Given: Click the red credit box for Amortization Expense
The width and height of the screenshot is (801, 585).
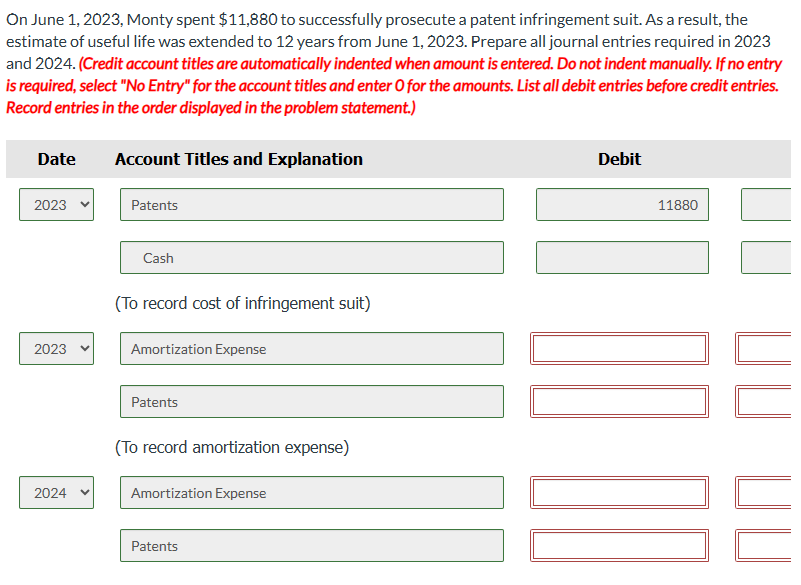Looking at the screenshot, I should point(770,348).
